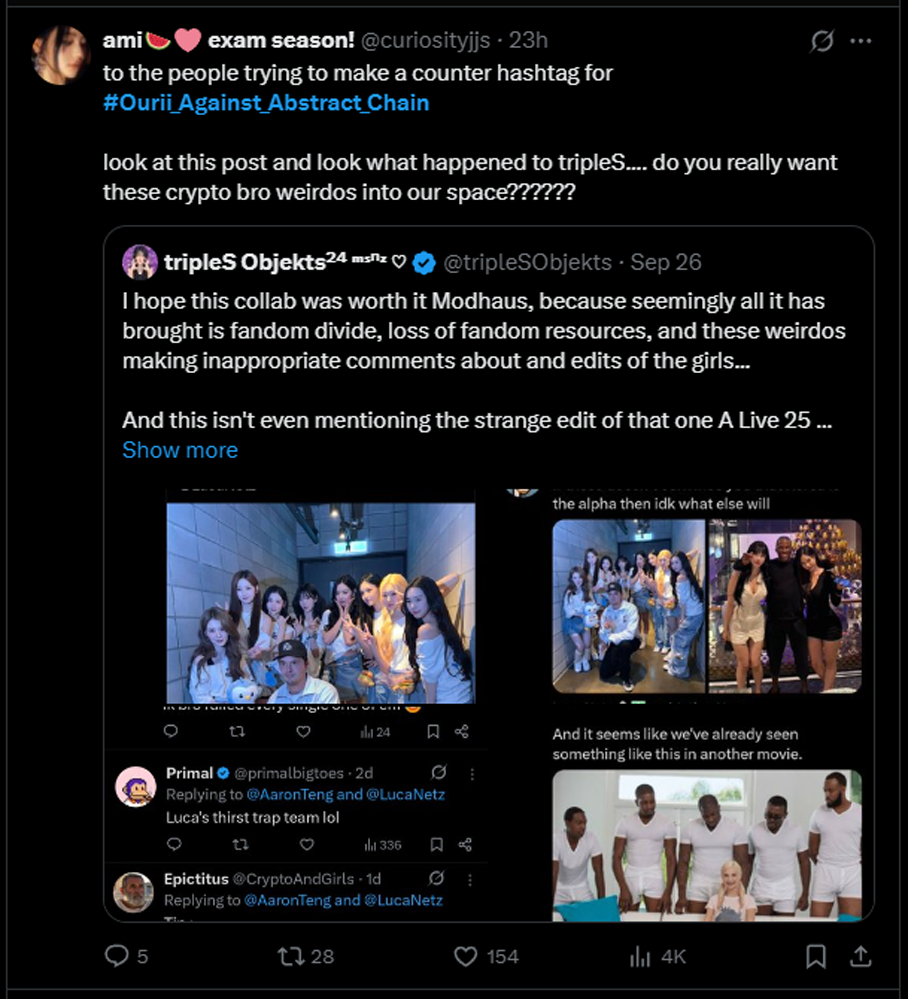Open the large group photo in quoted tweet
Viewport: 908px width, 999px height.
click(320, 602)
